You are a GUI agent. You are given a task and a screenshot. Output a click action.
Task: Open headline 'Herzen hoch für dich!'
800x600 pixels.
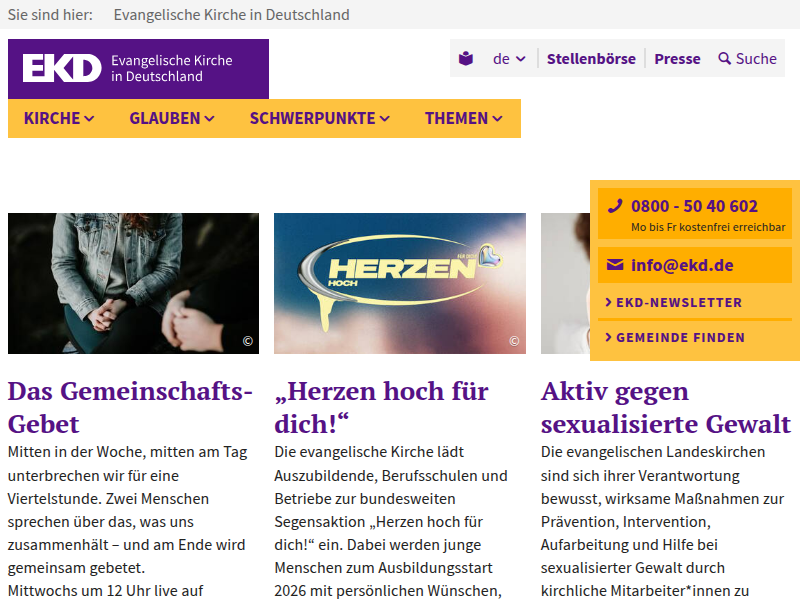click(x=381, y=408)
